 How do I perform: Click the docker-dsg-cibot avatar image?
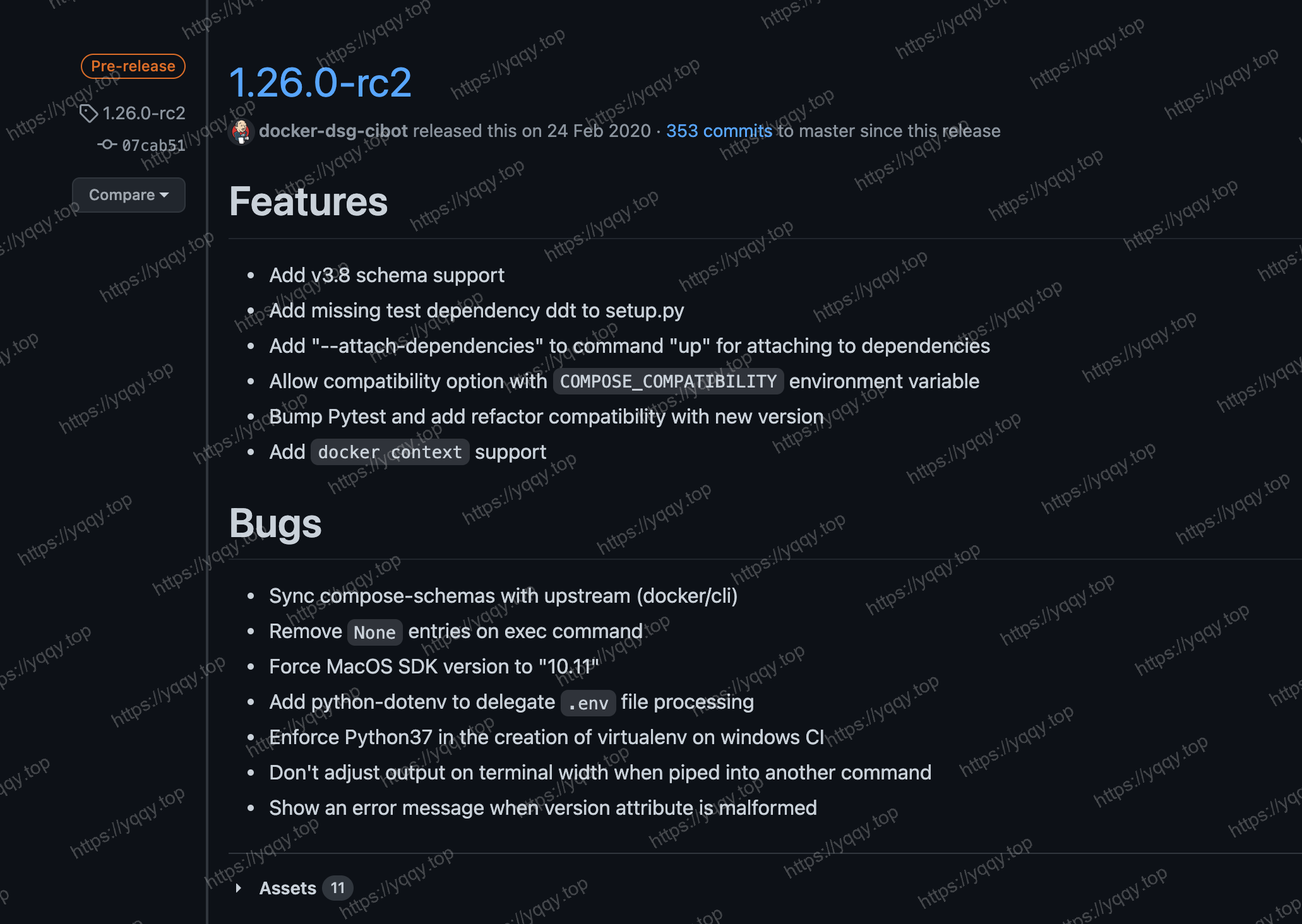click(241, 131)
